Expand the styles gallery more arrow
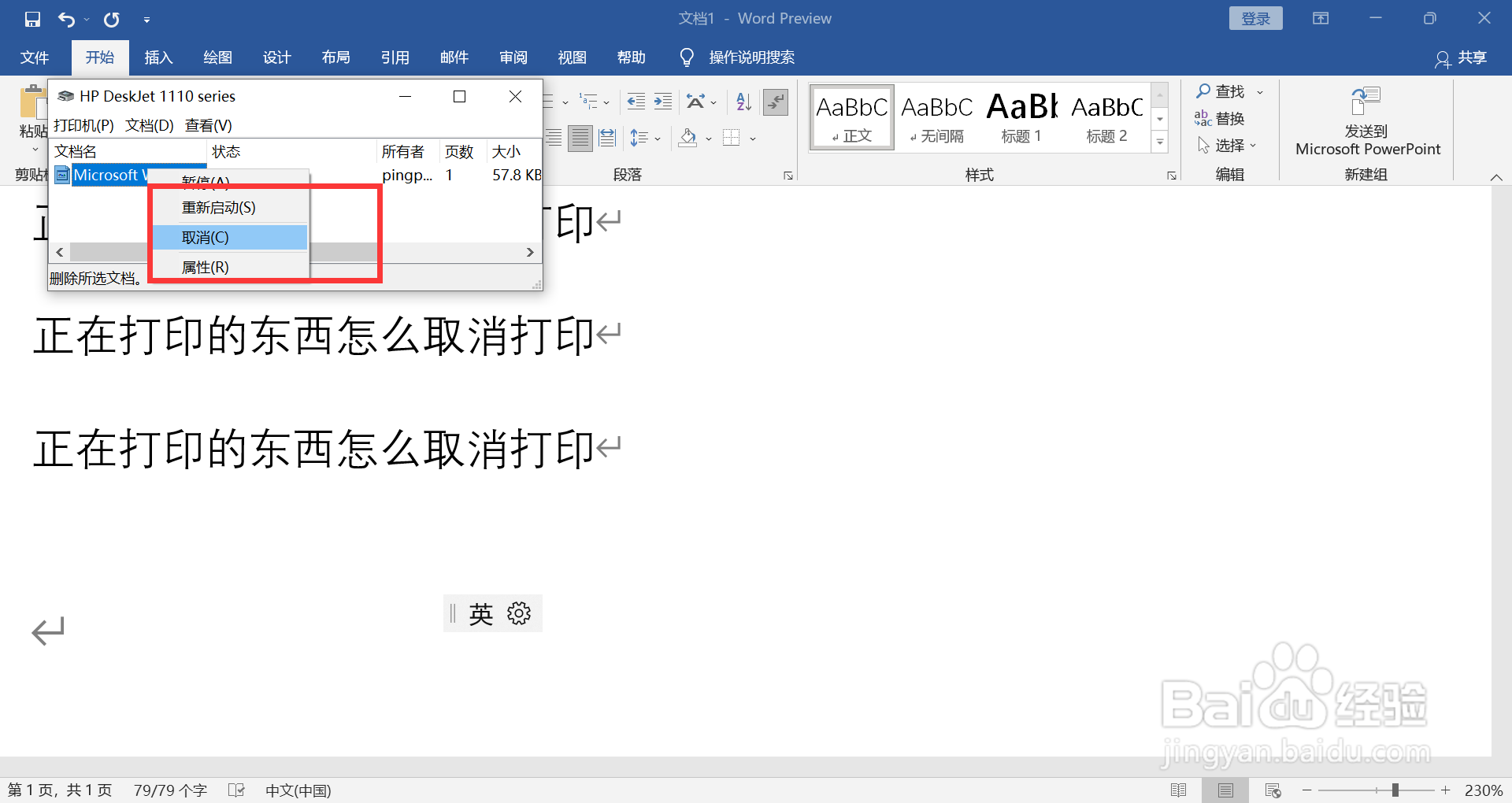 (x=1160, y=142)
